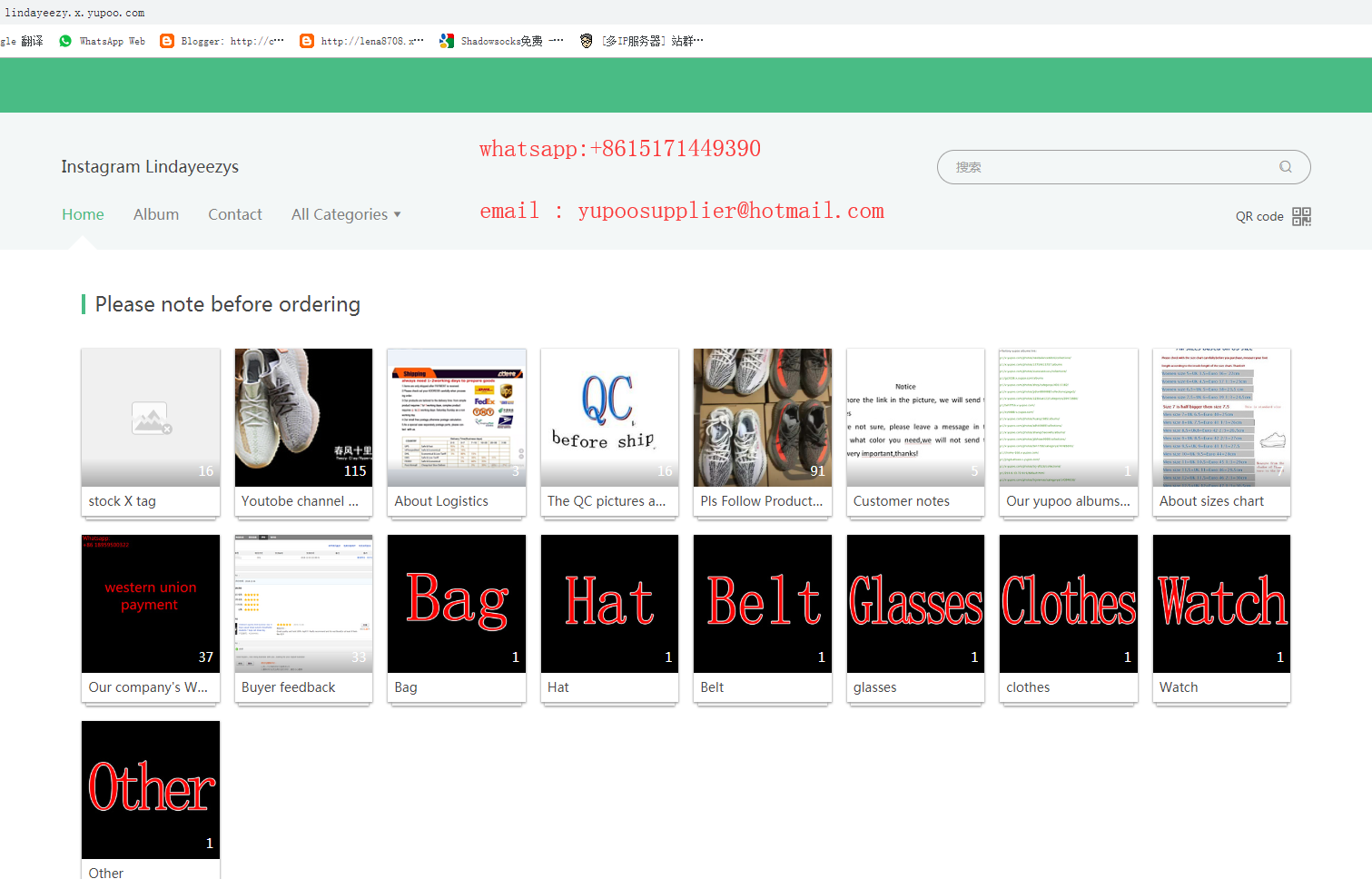Click the 'Bag' album title text

point(406,687)
